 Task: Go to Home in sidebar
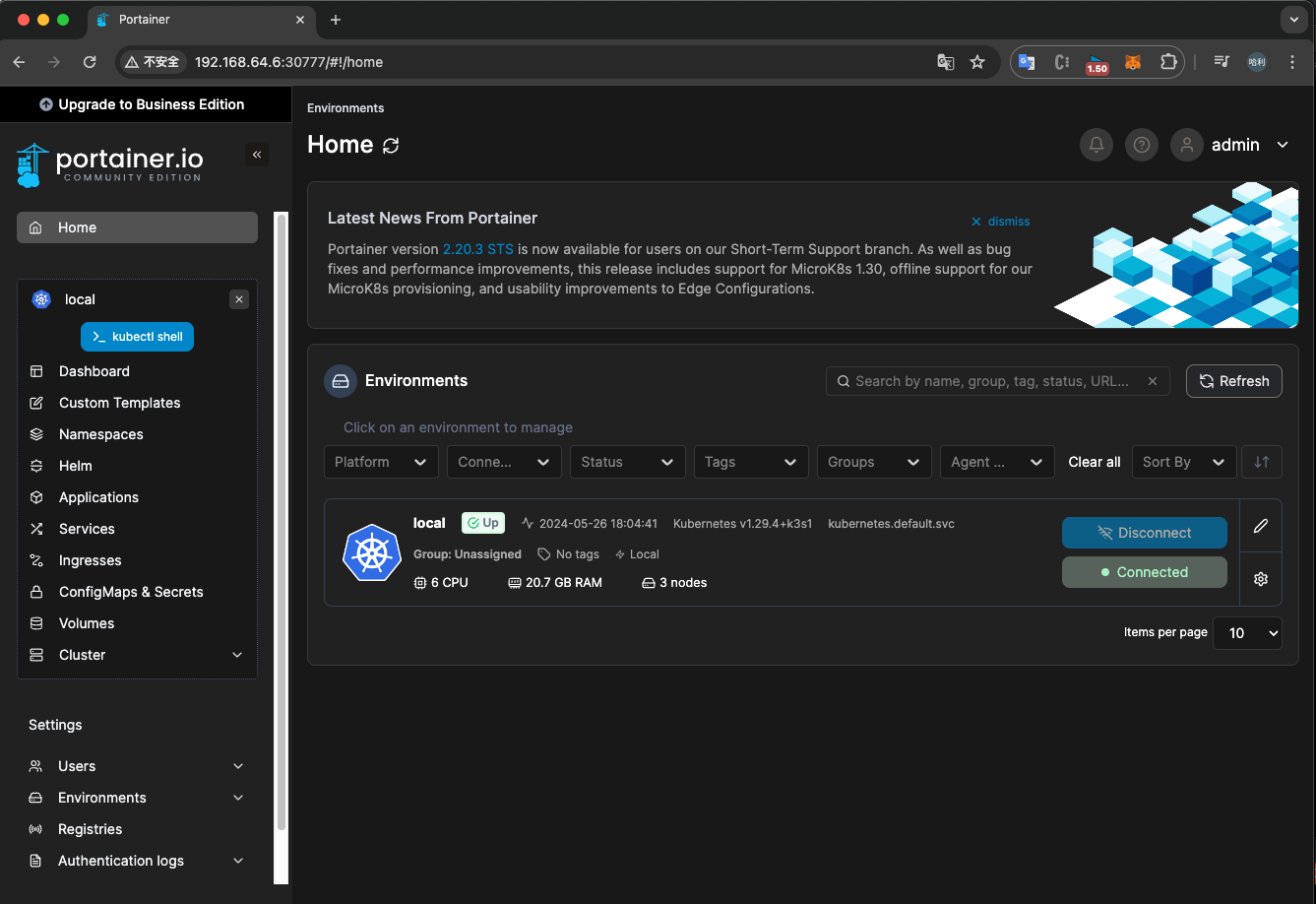[137, 227]
